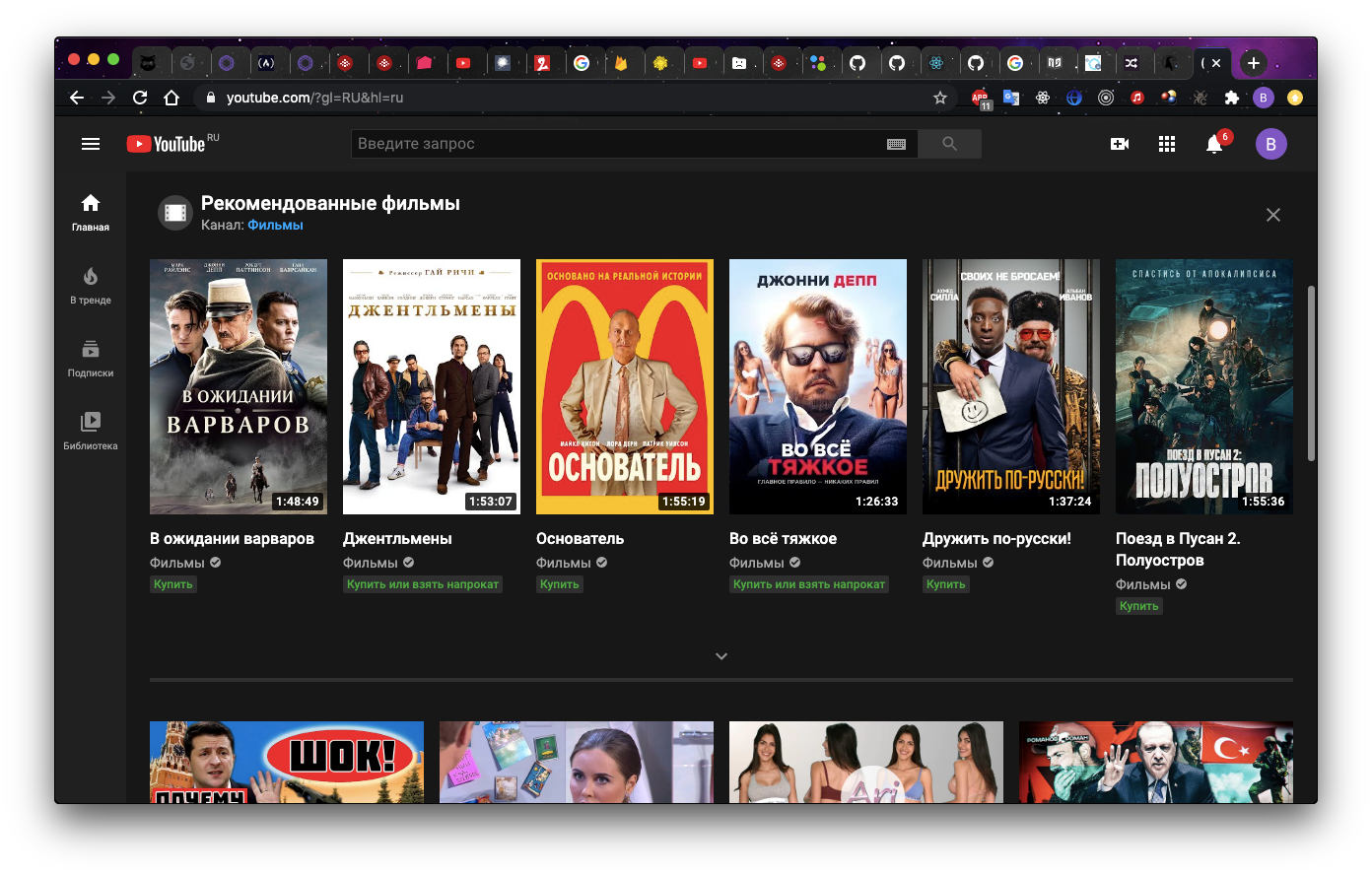Image resolution: width=1372 pixels, height=876 pixels.
Task: Click Купить under Основатель
Action: click(560, 584)
